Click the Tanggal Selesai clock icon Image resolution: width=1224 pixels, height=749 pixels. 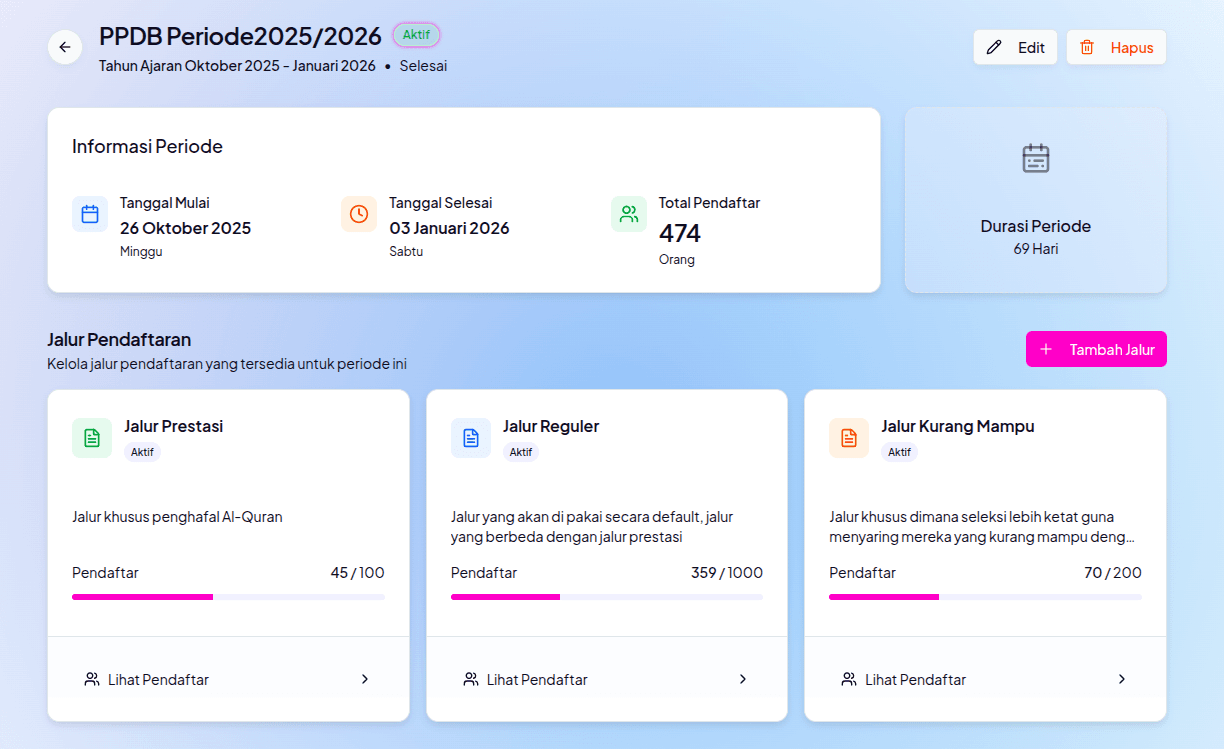click(x=359, y=214)
